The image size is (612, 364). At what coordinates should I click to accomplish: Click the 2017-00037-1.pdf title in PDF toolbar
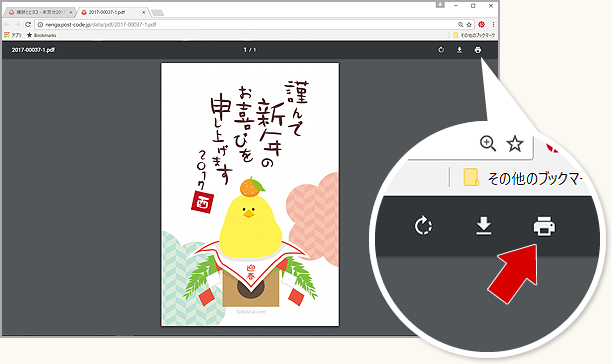click(x=33, y=50)
